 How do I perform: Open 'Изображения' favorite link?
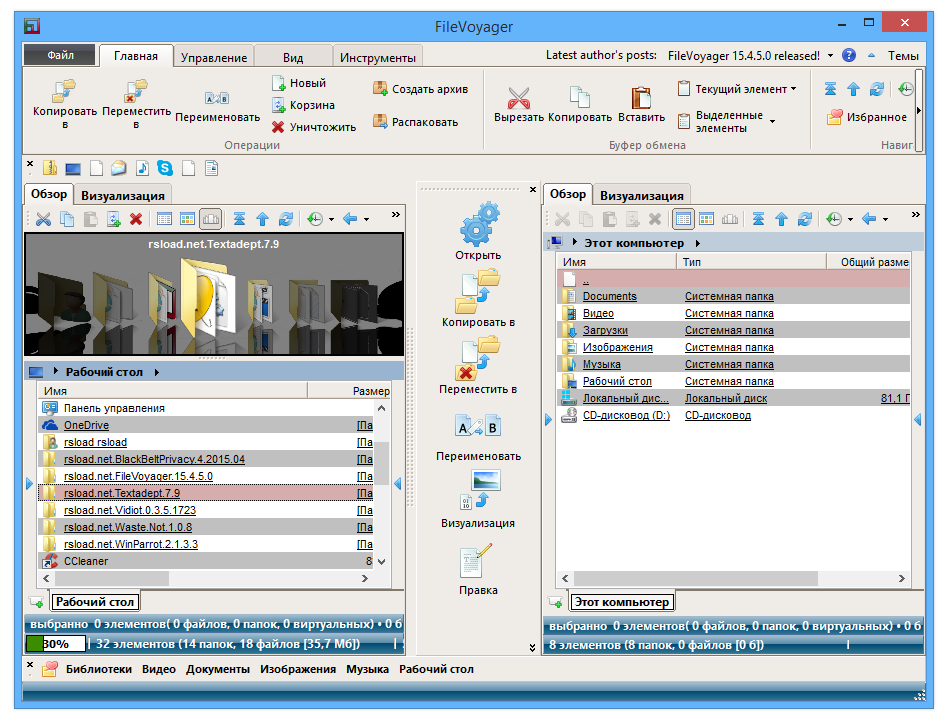click(x=298, y=669)
